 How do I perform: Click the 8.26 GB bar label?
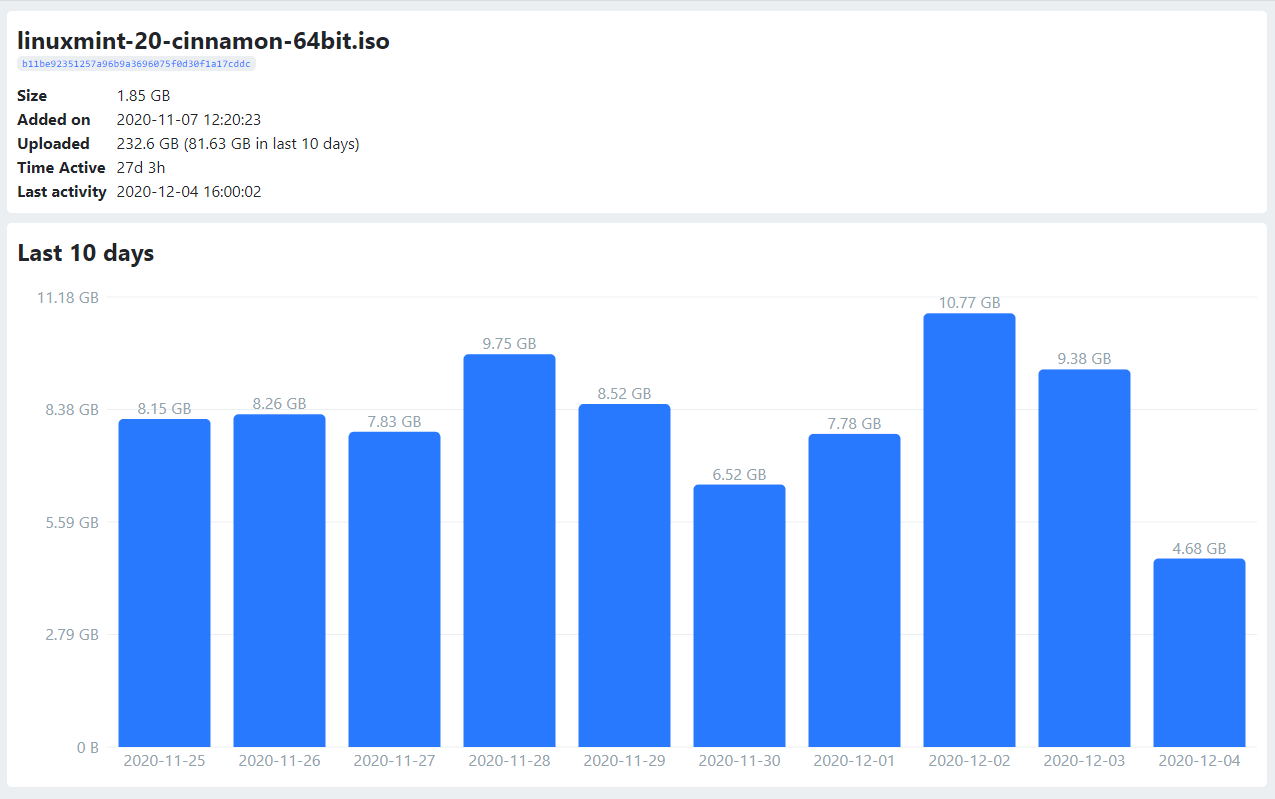[279, 403]
